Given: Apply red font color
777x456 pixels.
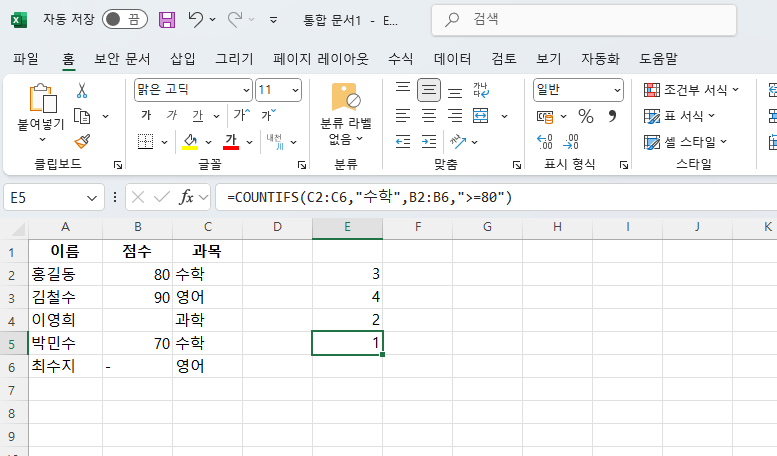Looking at the screenshot, I should tap(231, 142).
